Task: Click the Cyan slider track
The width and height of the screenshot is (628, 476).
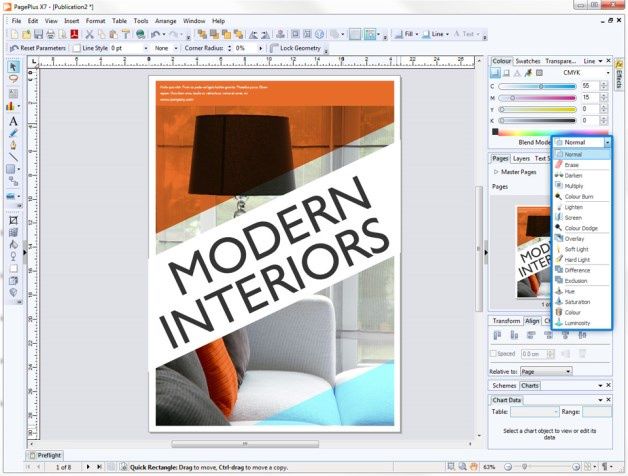Action: tap(537, 86)
